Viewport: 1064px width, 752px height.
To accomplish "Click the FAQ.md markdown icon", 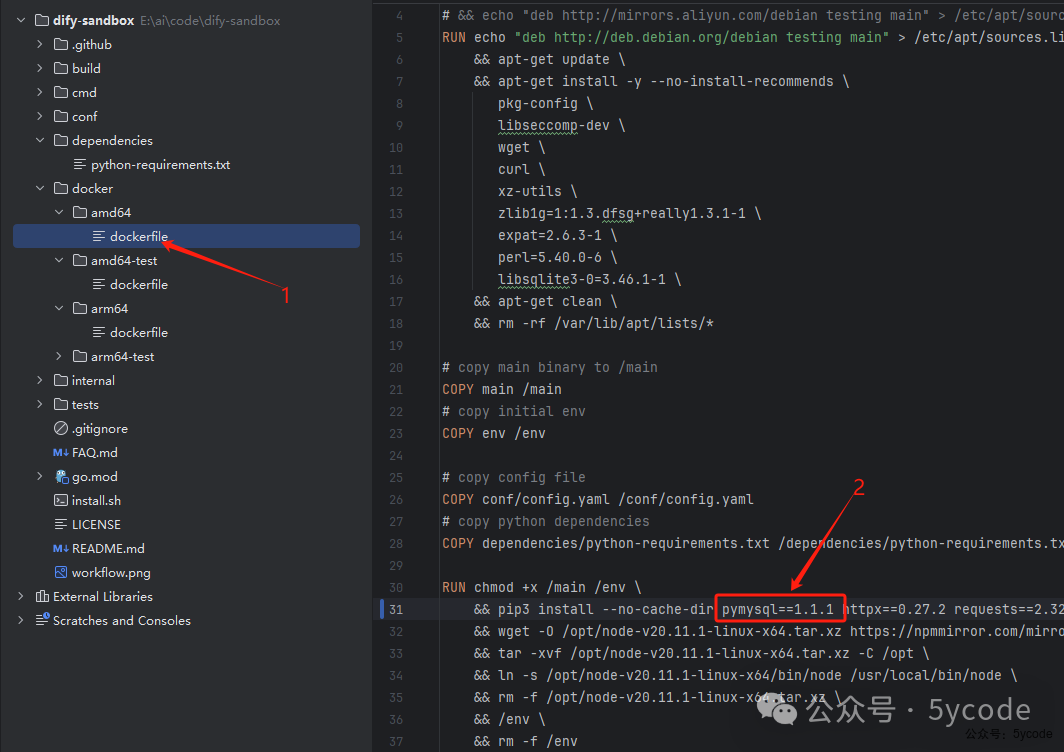I will pyautogui.click(x=61, y=453).
